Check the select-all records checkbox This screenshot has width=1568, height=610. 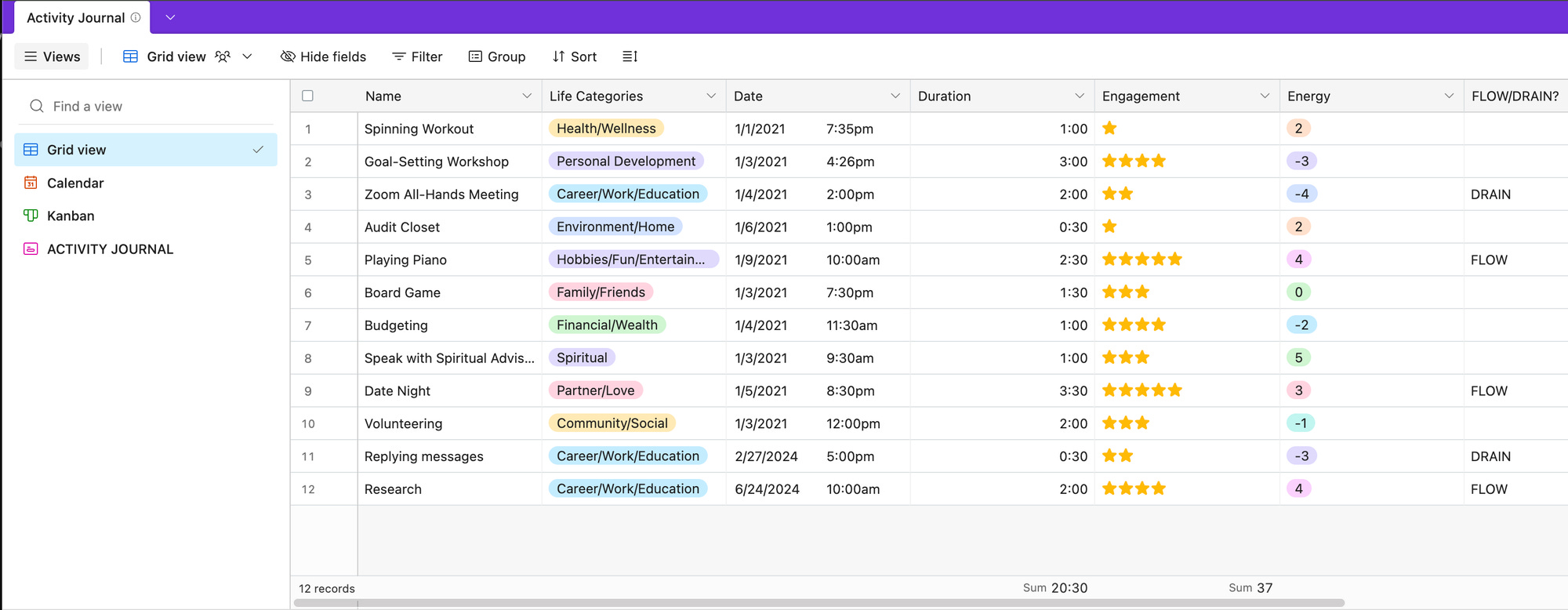tap(307, 96)
